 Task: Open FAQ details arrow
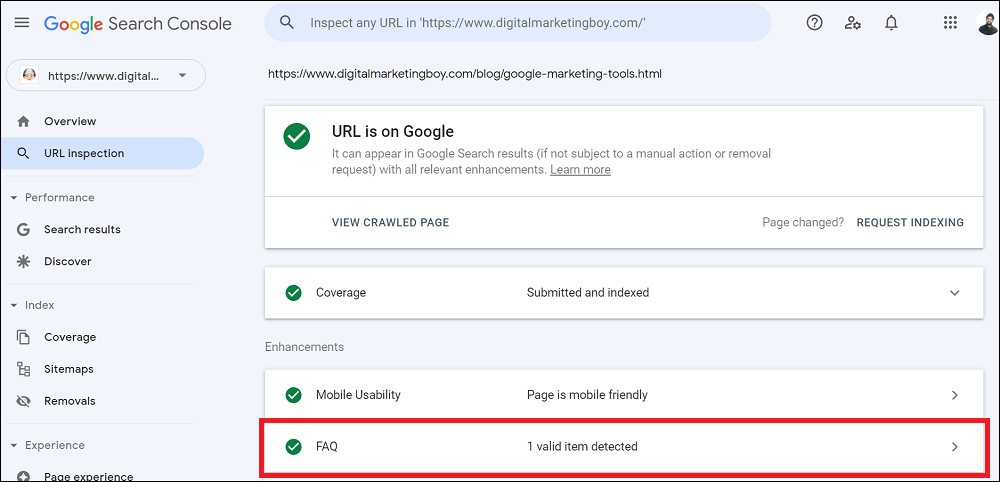[x=955, y=447]
